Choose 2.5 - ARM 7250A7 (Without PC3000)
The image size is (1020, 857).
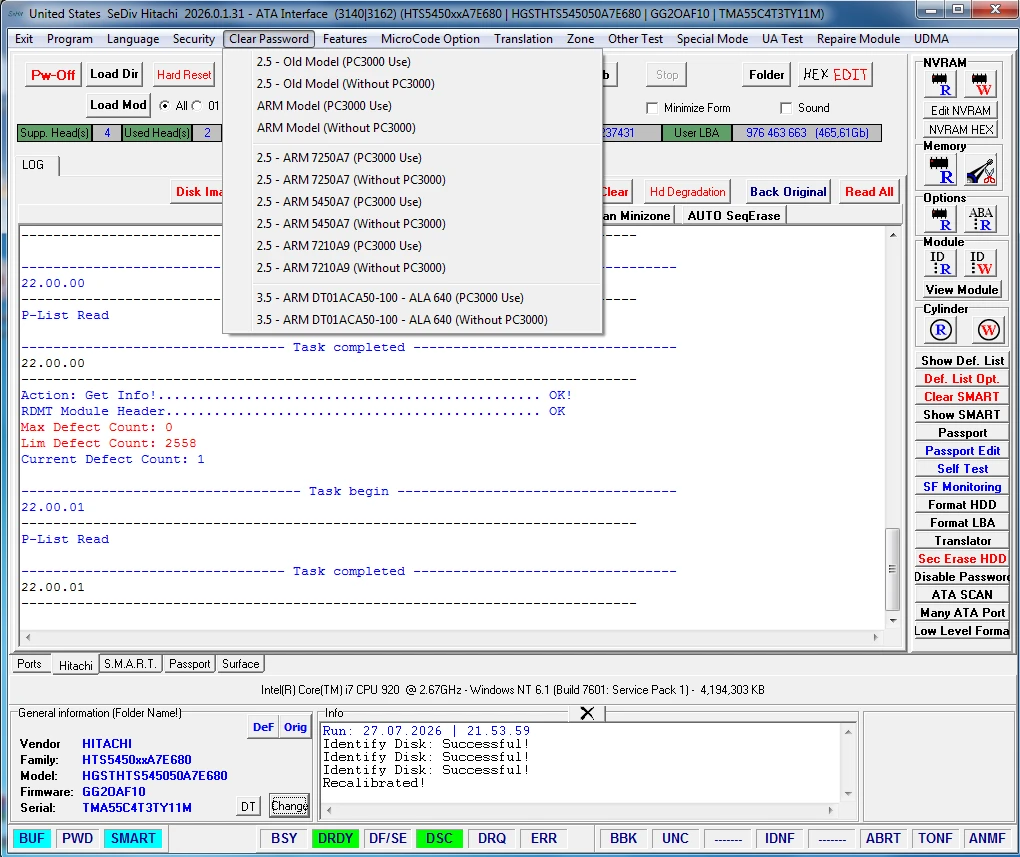coord(412,180)
